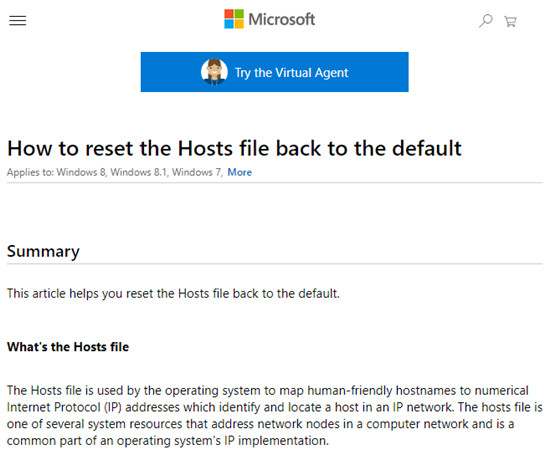Screen dimensions: 550x454
Task: Click the Virtual Agent avatar image
Action: click(x=214, y=72)
